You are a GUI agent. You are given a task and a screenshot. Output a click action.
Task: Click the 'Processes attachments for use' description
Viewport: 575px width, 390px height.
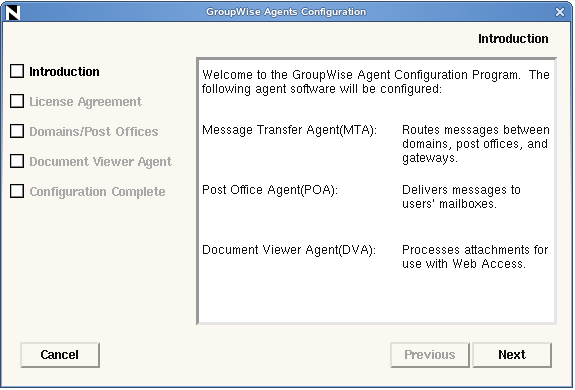[475, 257]
